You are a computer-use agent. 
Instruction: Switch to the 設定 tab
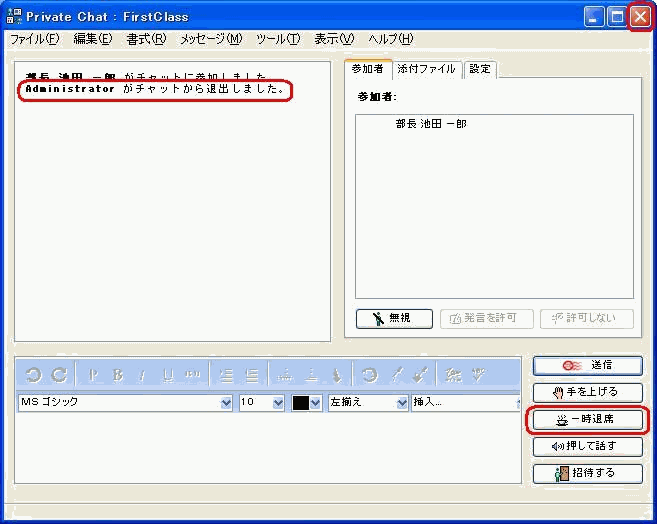click(x=480, y=69)
